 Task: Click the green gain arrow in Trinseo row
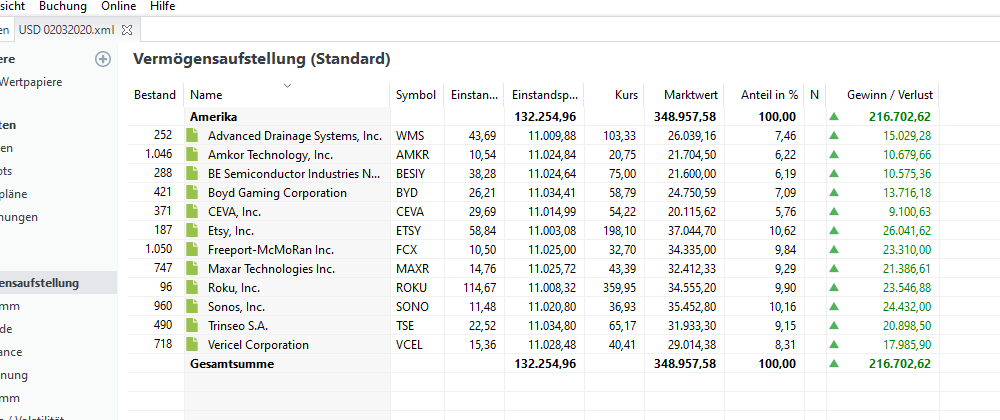click(834, 326)
